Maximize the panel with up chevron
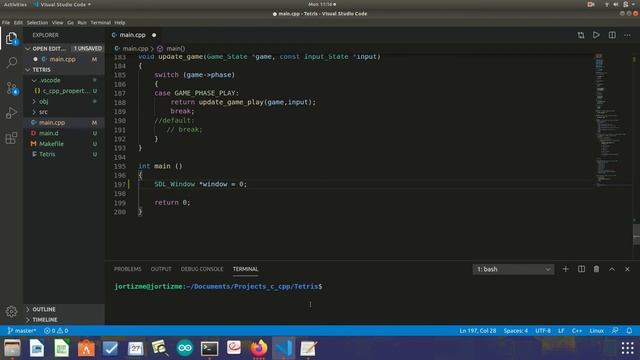 coord(612,269)
